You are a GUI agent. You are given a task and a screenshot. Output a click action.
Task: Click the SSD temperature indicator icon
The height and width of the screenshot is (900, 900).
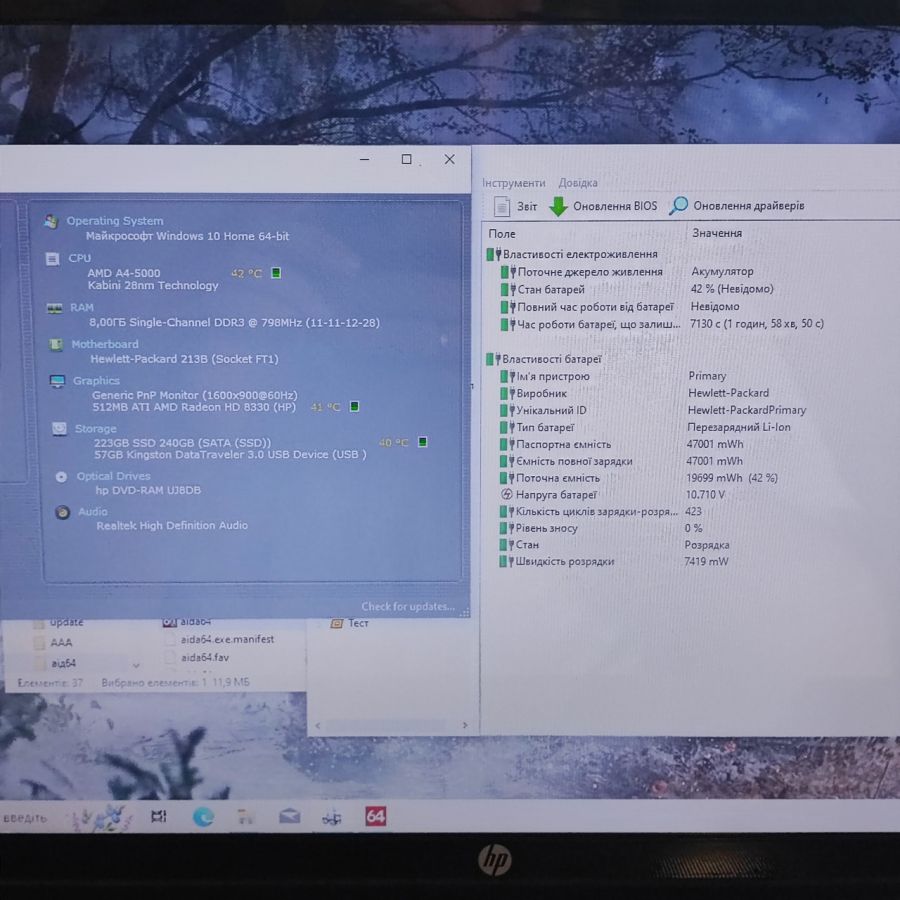coord(423,442)
